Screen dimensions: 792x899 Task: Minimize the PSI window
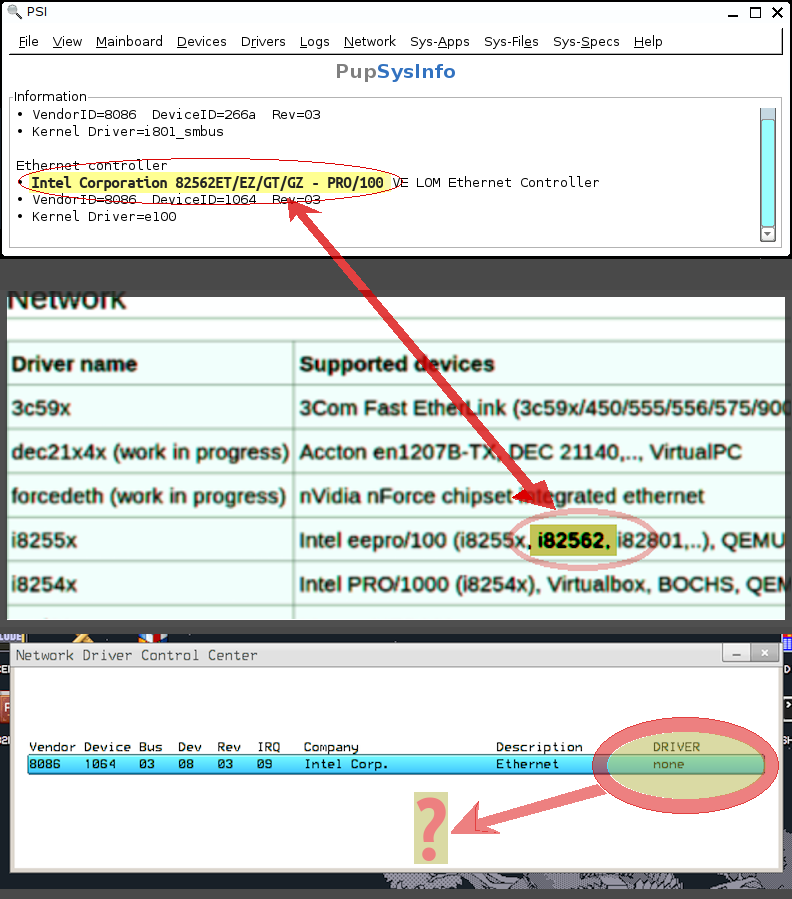[733, 13]
